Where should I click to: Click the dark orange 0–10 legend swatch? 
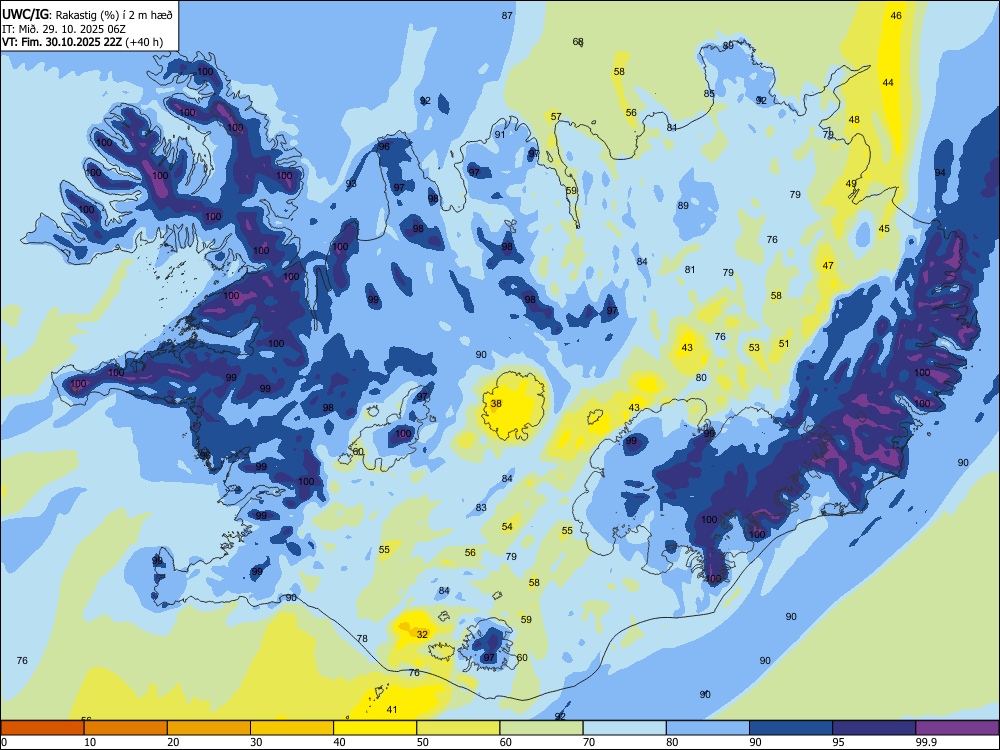[42, 728]
